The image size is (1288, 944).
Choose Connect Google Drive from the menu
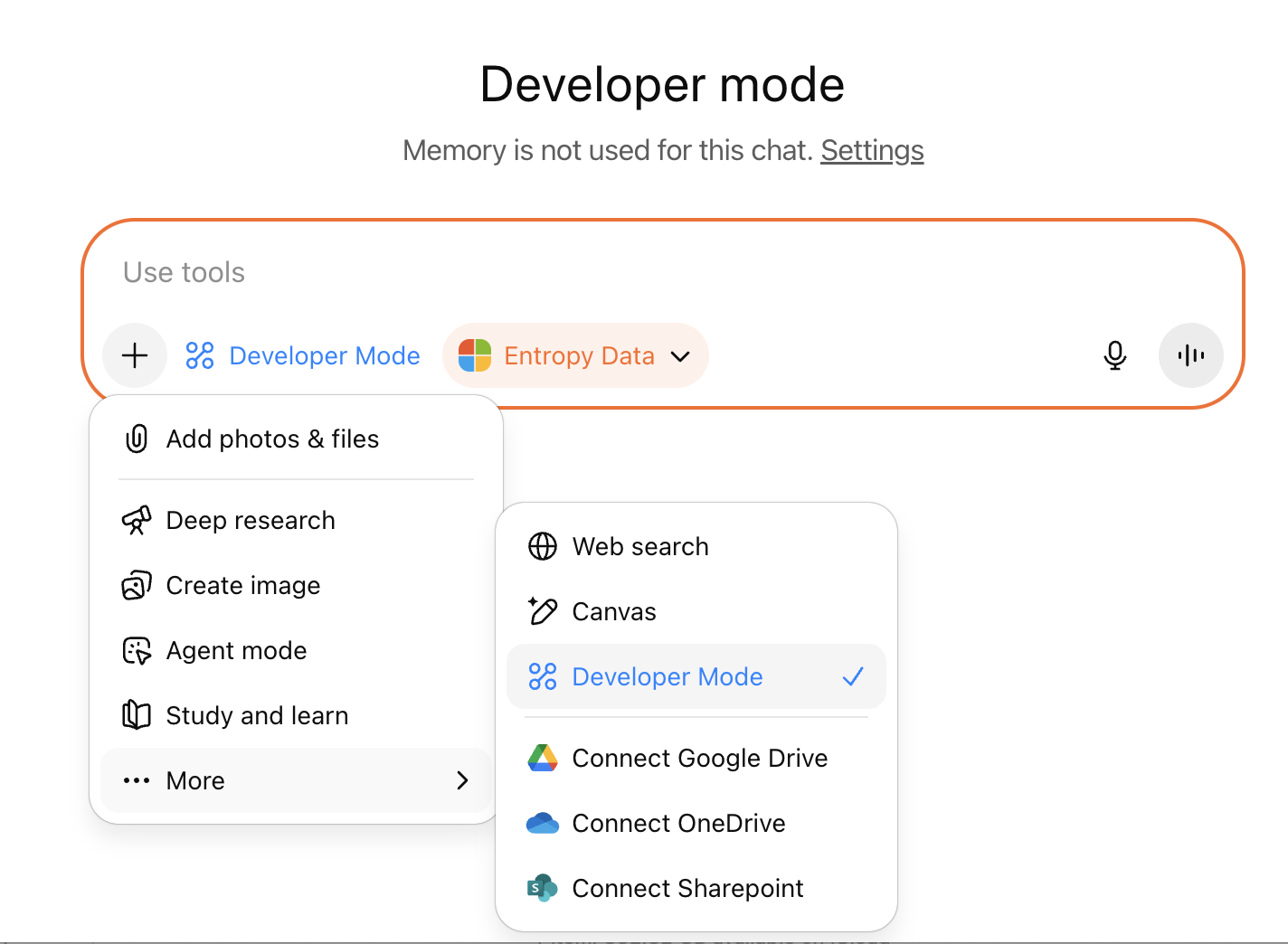(699, 758)
